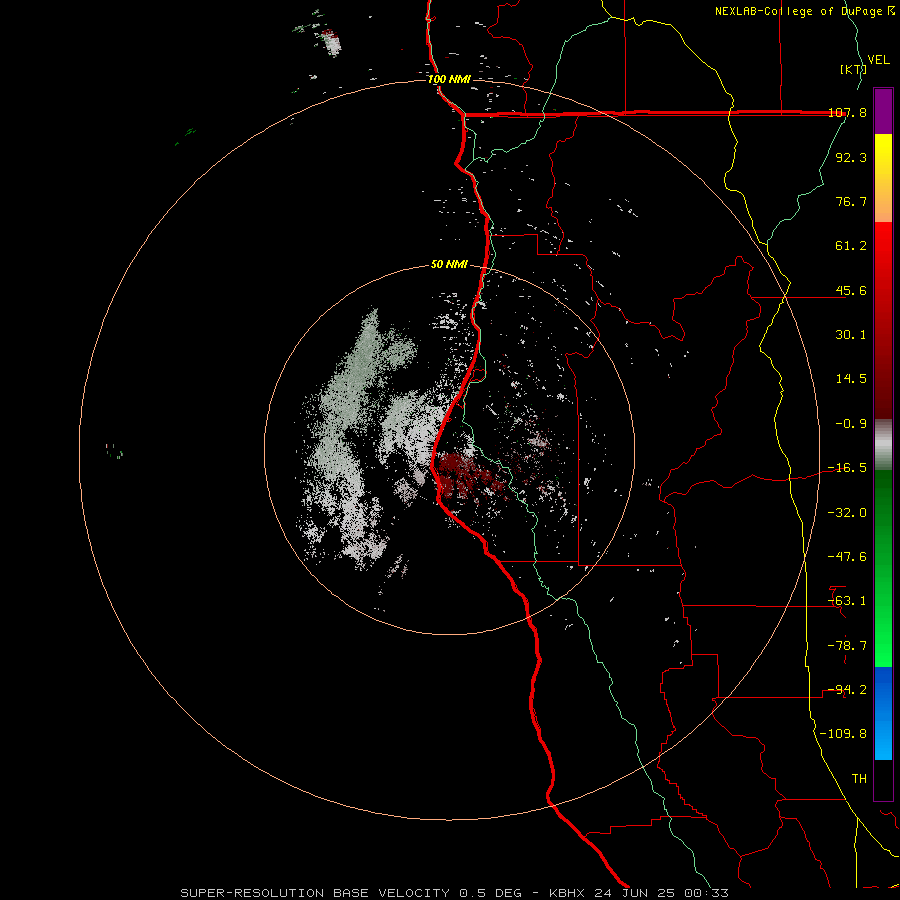Image resolution: width=900 pixels, height=900 pixels.
Task: Select the 30.1 scale value
Action: coord(851,335)
